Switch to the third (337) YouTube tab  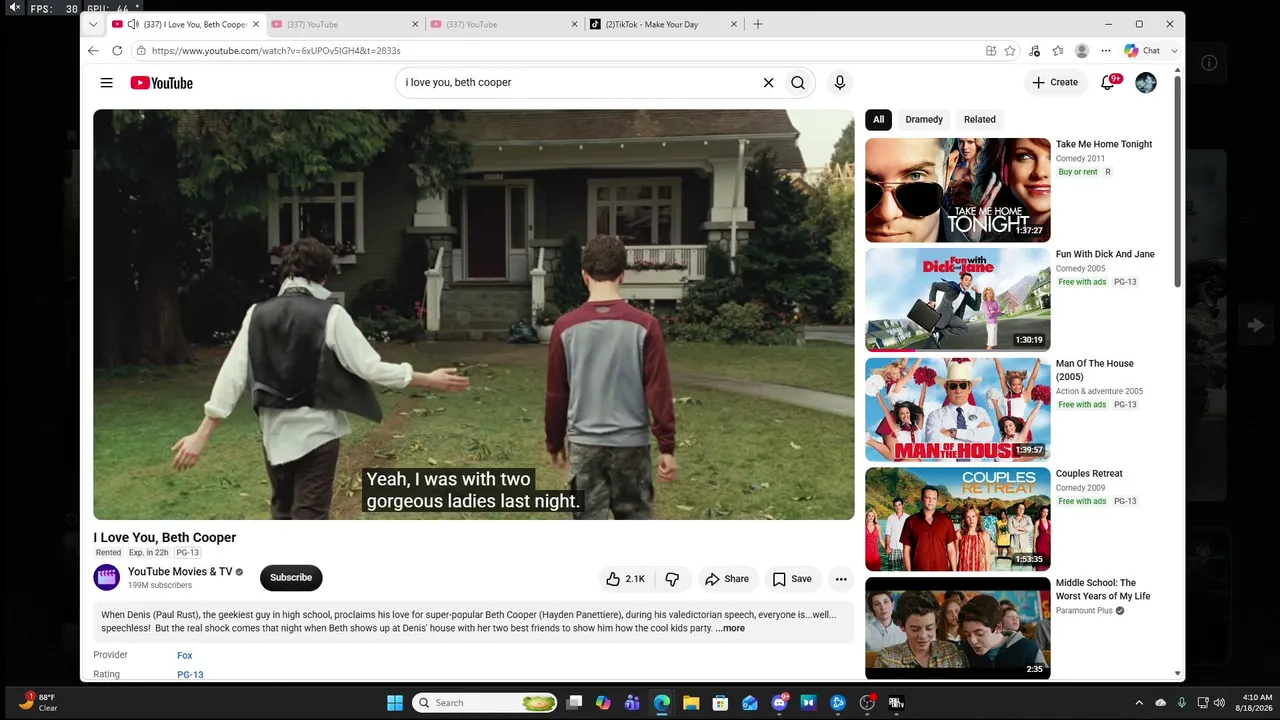pyautogui.click(x=505, y=24)
